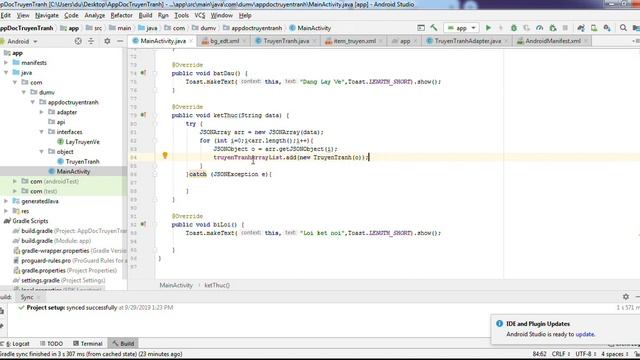Open Project panel gear settings
This screenshot has height=360, width=640.
107,41
